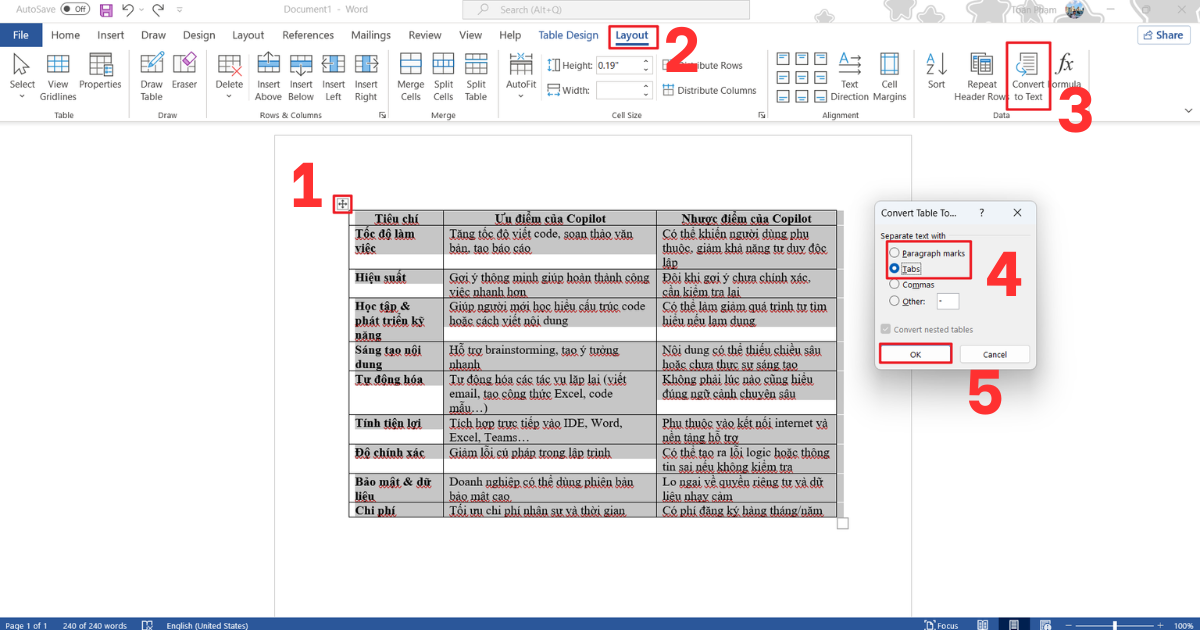Image resolution: width=1200 pixels, height=630 pixels.
Task: Click Convert to Text
Action: [1027, 75]
